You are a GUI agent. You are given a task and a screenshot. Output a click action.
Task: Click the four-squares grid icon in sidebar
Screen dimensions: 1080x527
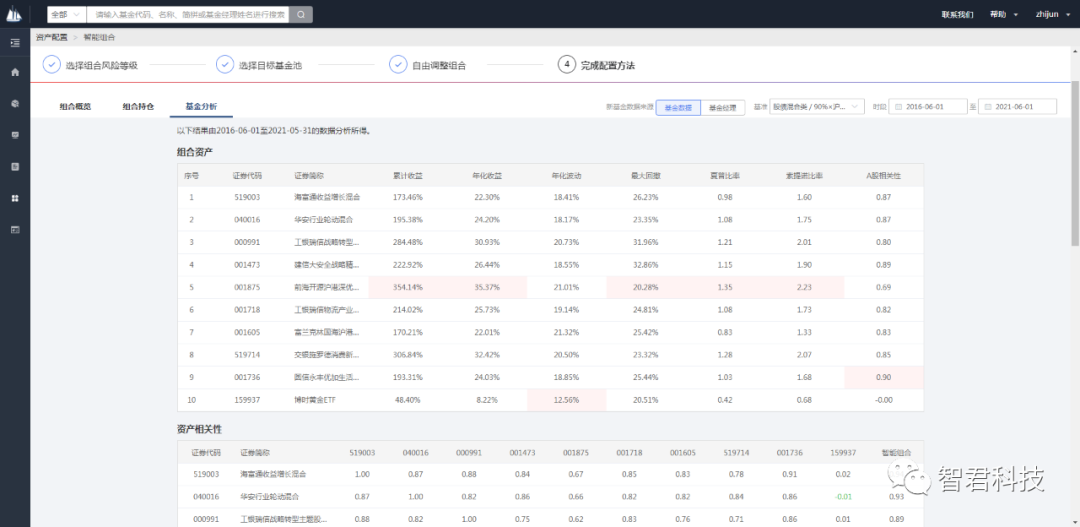pos(14,198)
